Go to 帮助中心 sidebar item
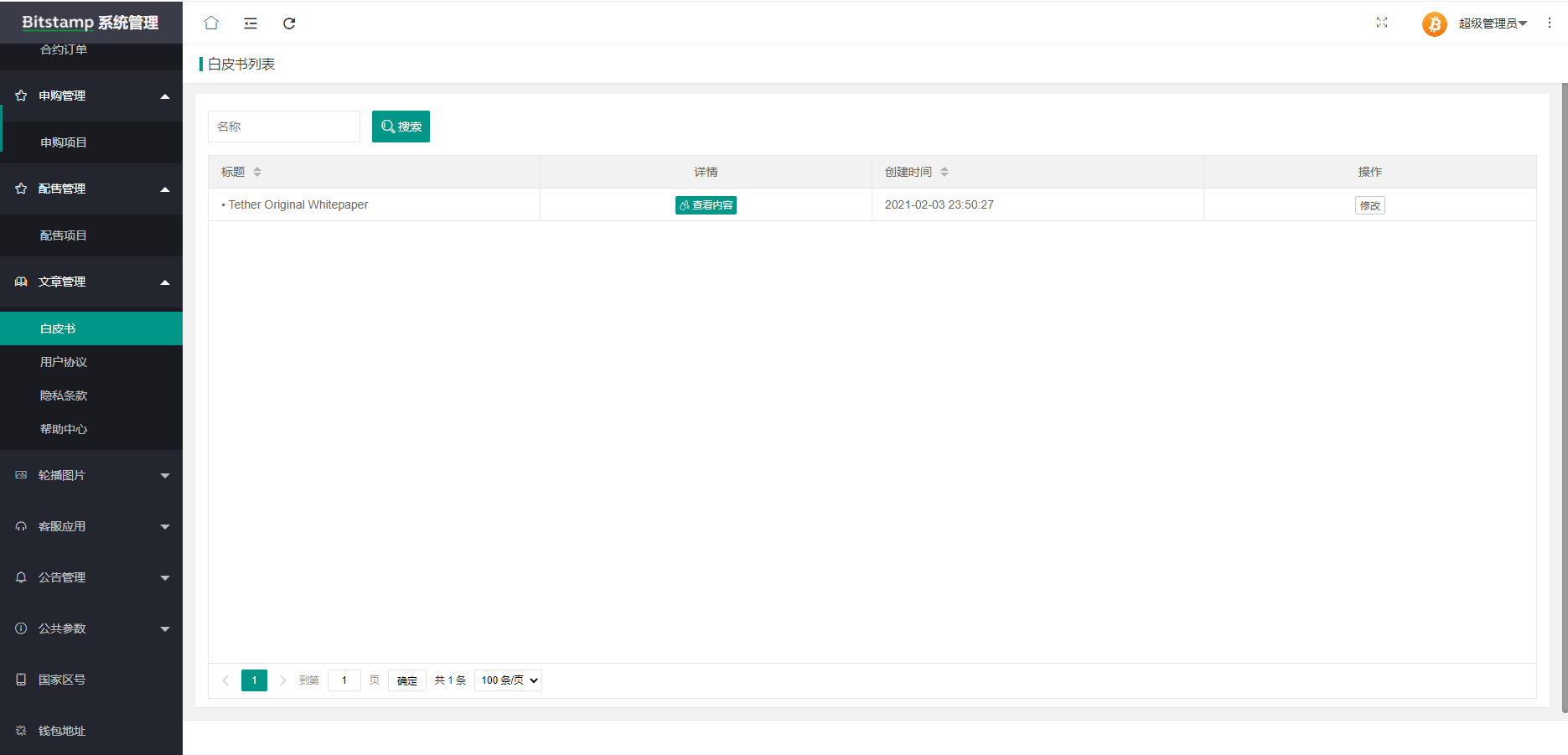Image resolution: width=1568 pixels, height=755 pixels. tap(64, 429)
